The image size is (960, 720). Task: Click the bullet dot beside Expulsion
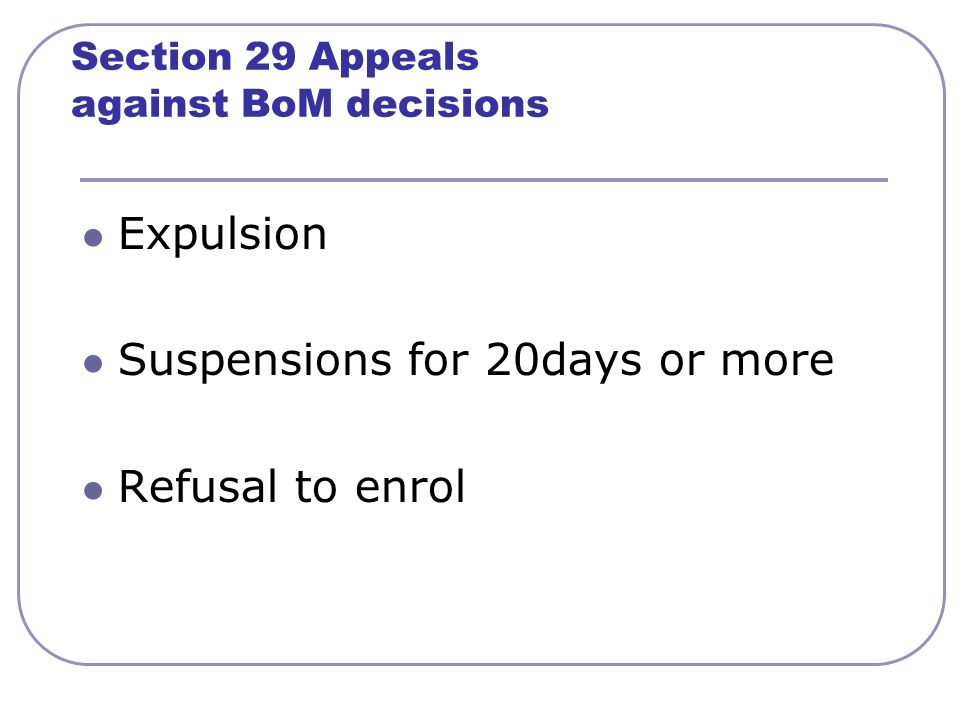click(x=93, y=238)
